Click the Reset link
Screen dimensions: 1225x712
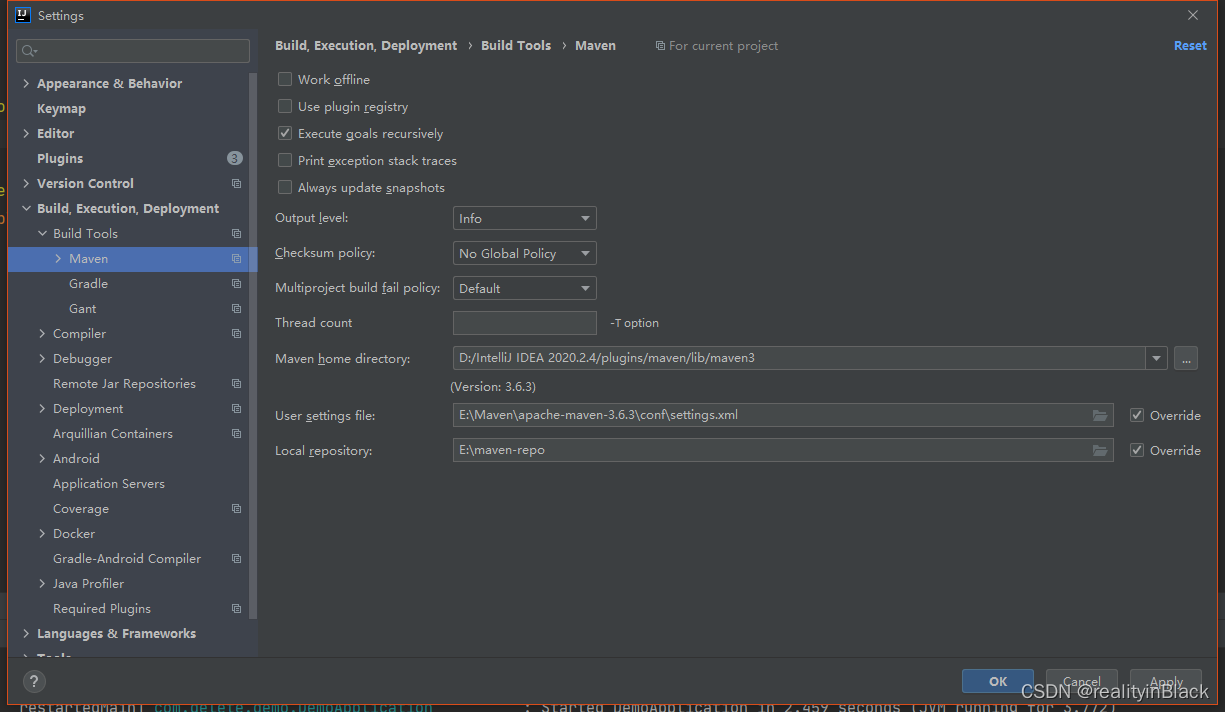1190,46
